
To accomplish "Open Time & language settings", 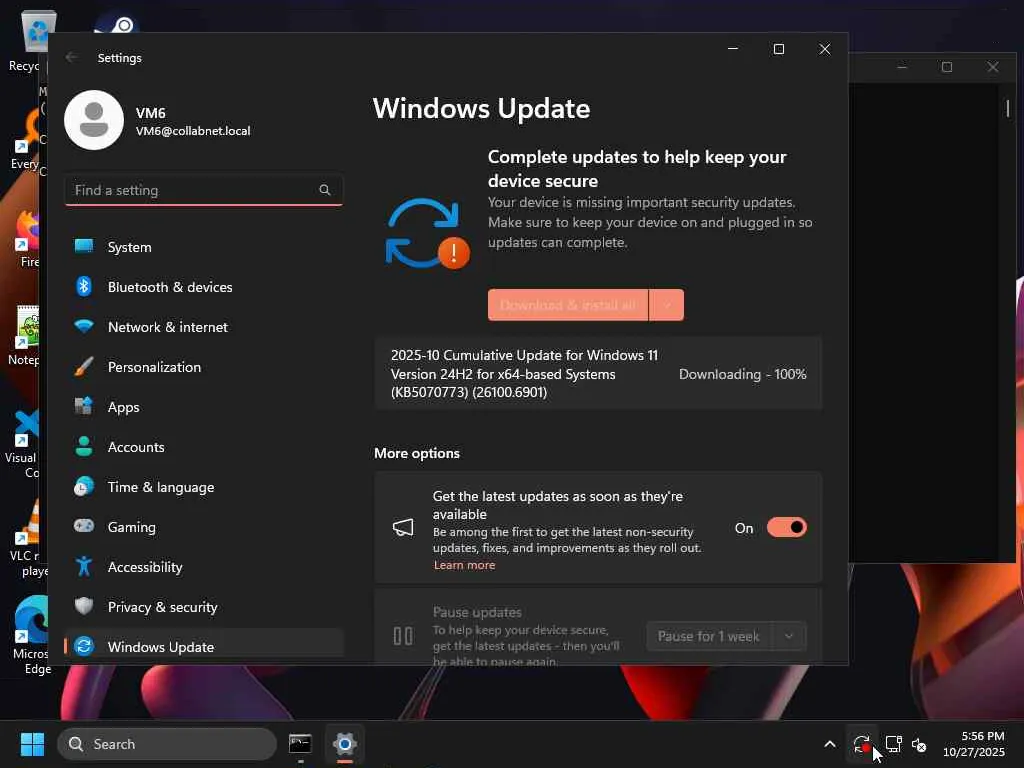I will click(x=204, y=487).
